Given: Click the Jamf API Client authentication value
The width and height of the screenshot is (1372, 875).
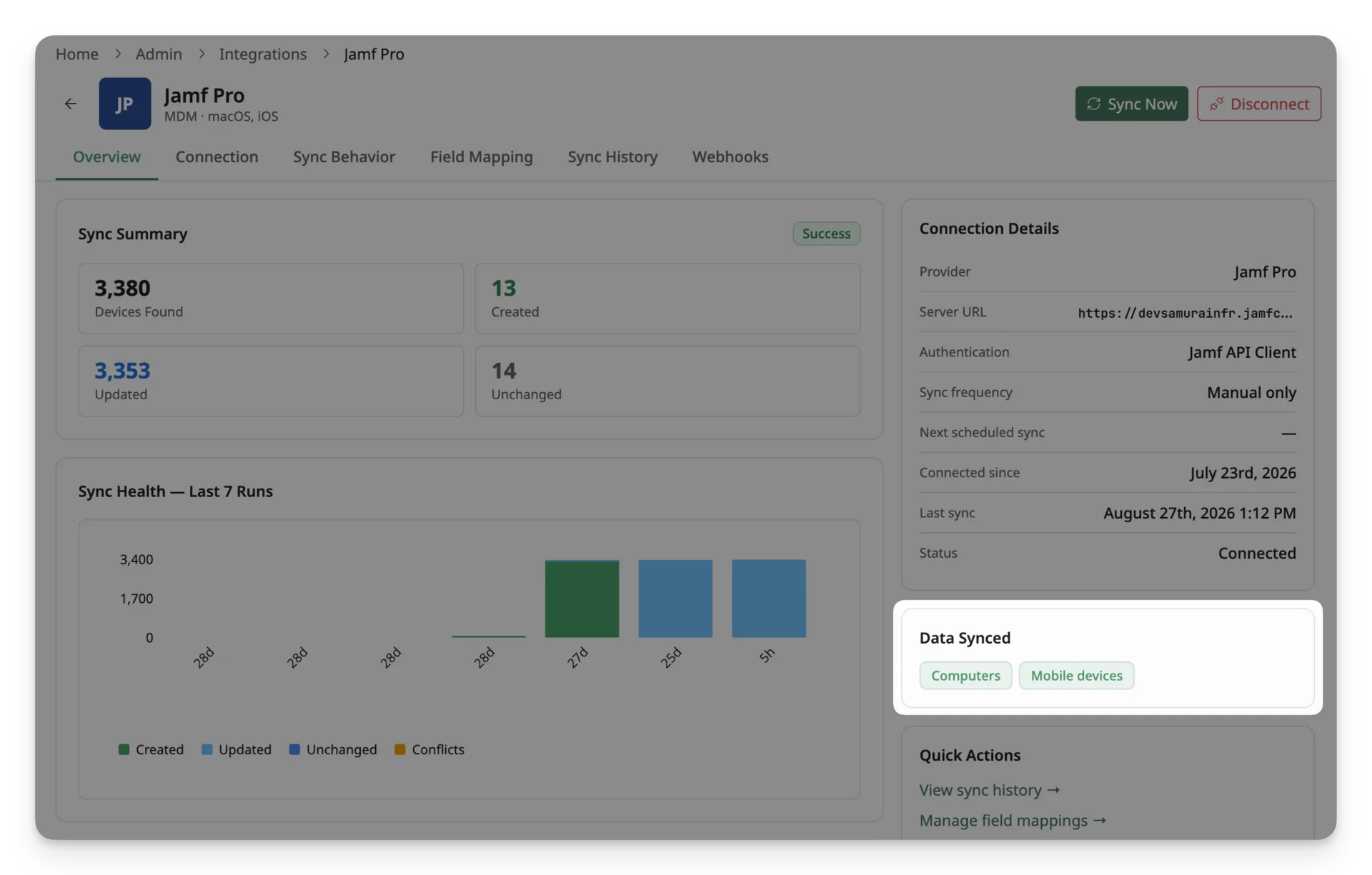Looking at the screenshot, I should point(1242,352).
